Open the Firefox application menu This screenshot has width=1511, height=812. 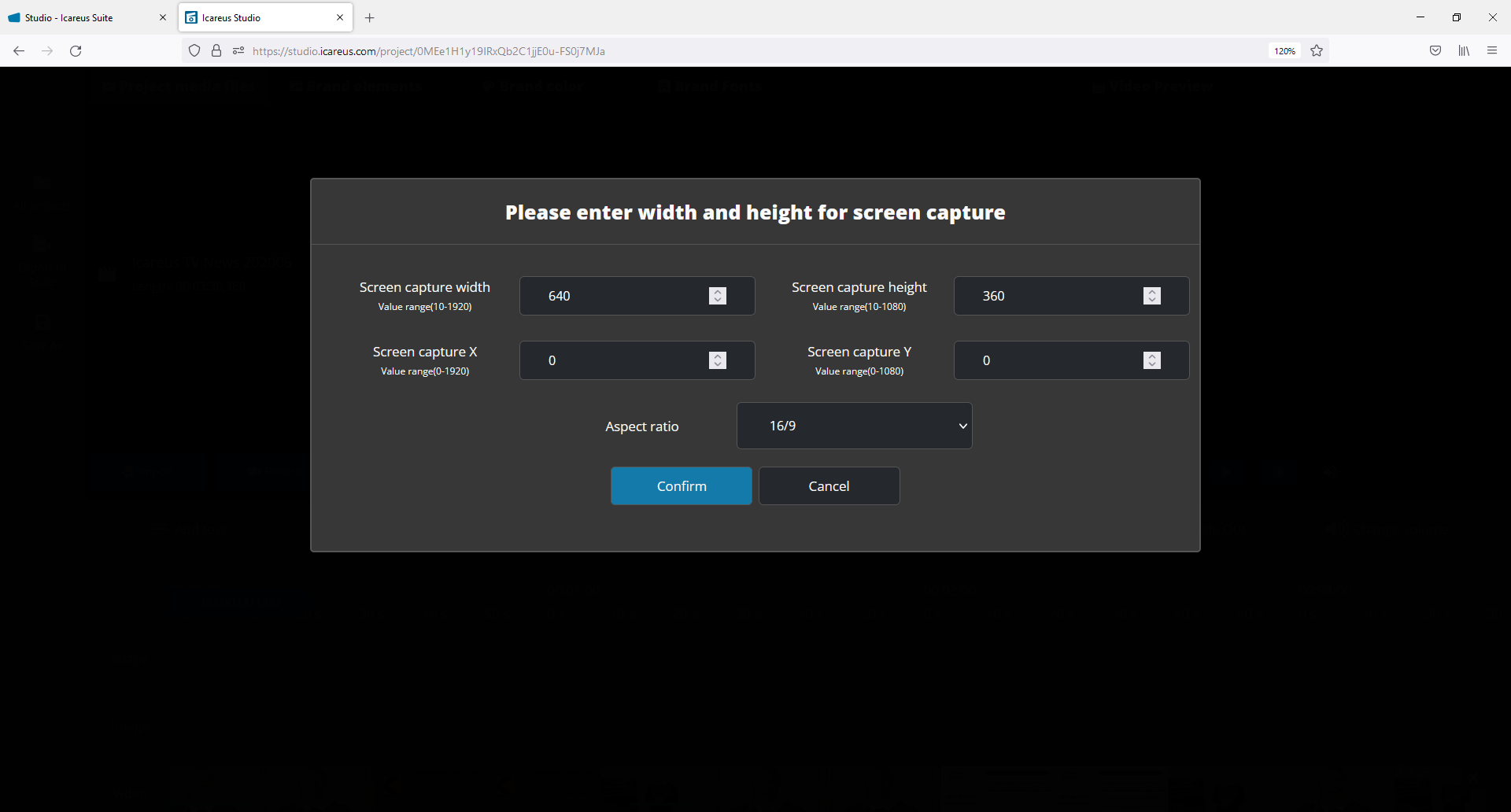pos(1492,51)
